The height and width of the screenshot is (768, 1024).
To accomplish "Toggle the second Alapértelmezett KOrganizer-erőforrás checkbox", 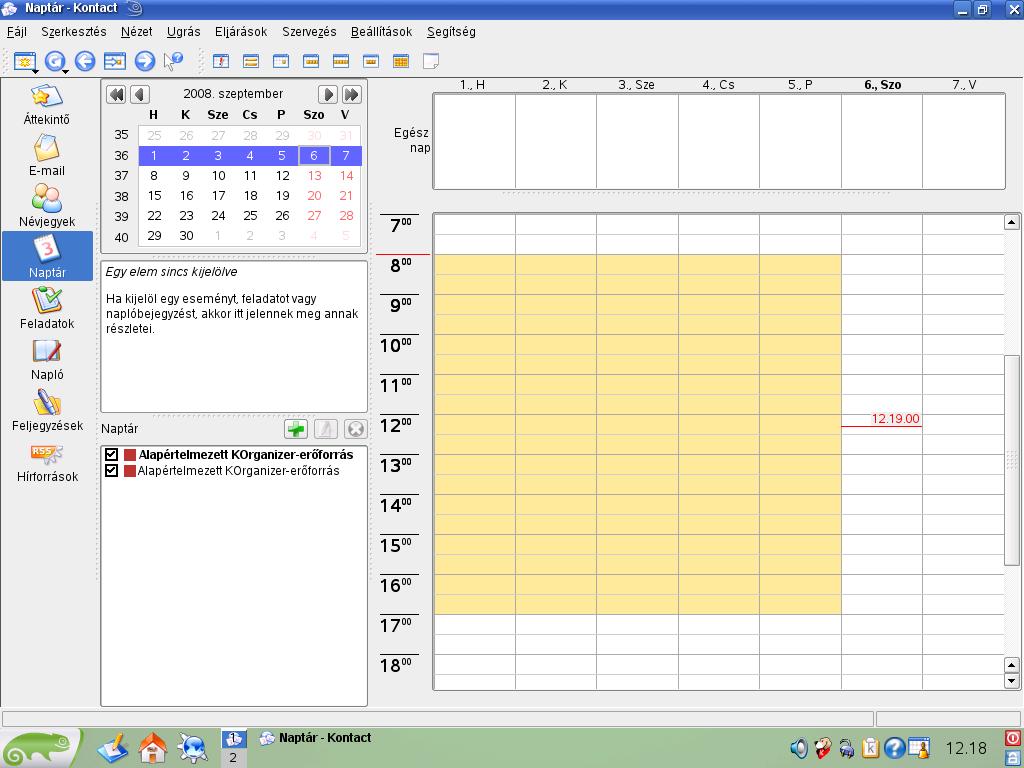I will click(x=111, y=470).
